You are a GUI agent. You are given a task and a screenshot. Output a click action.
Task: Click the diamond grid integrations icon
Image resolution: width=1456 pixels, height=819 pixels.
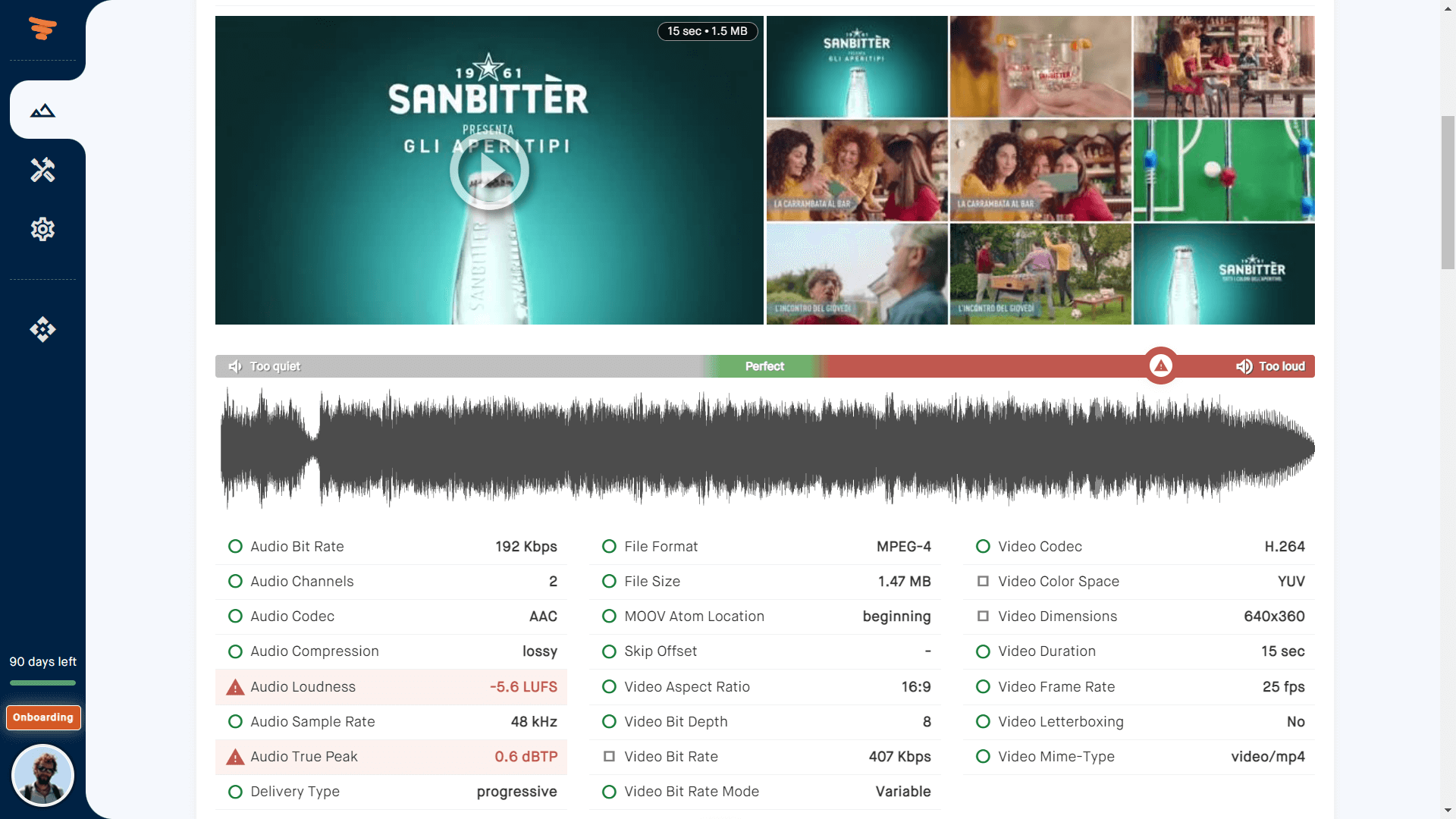42,329
